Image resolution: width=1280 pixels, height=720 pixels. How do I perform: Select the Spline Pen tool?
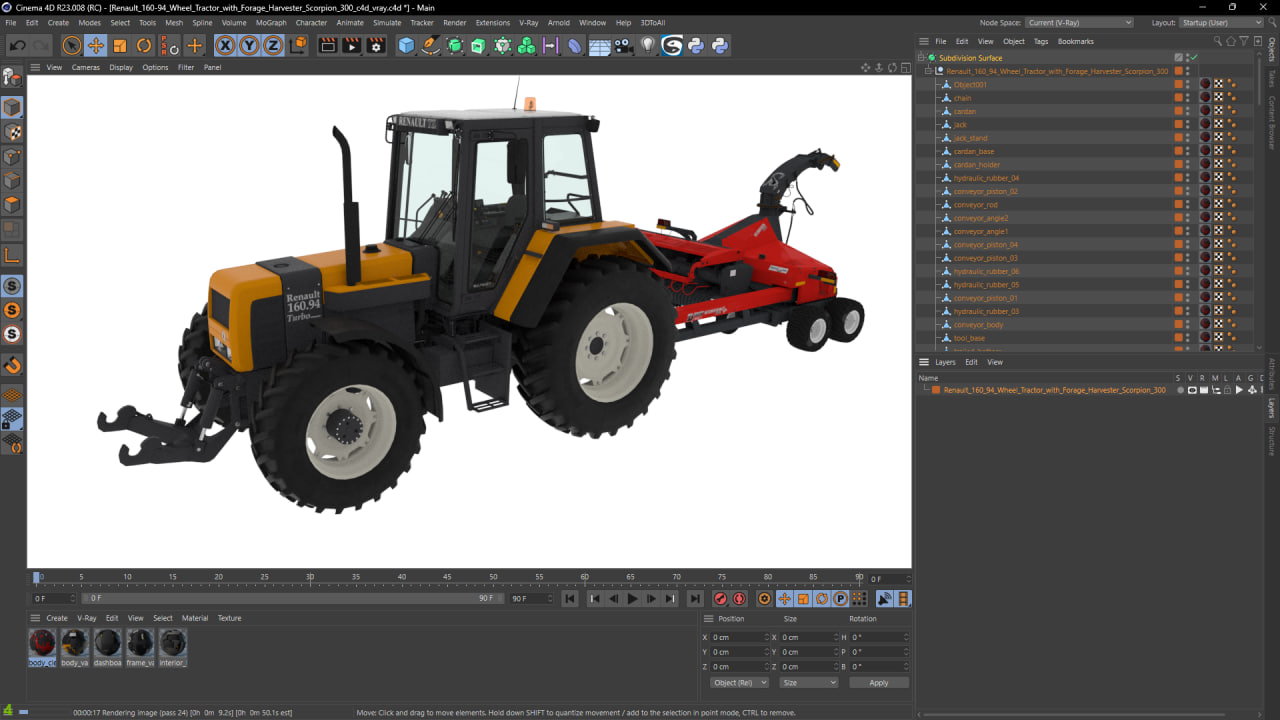[430, 45]
